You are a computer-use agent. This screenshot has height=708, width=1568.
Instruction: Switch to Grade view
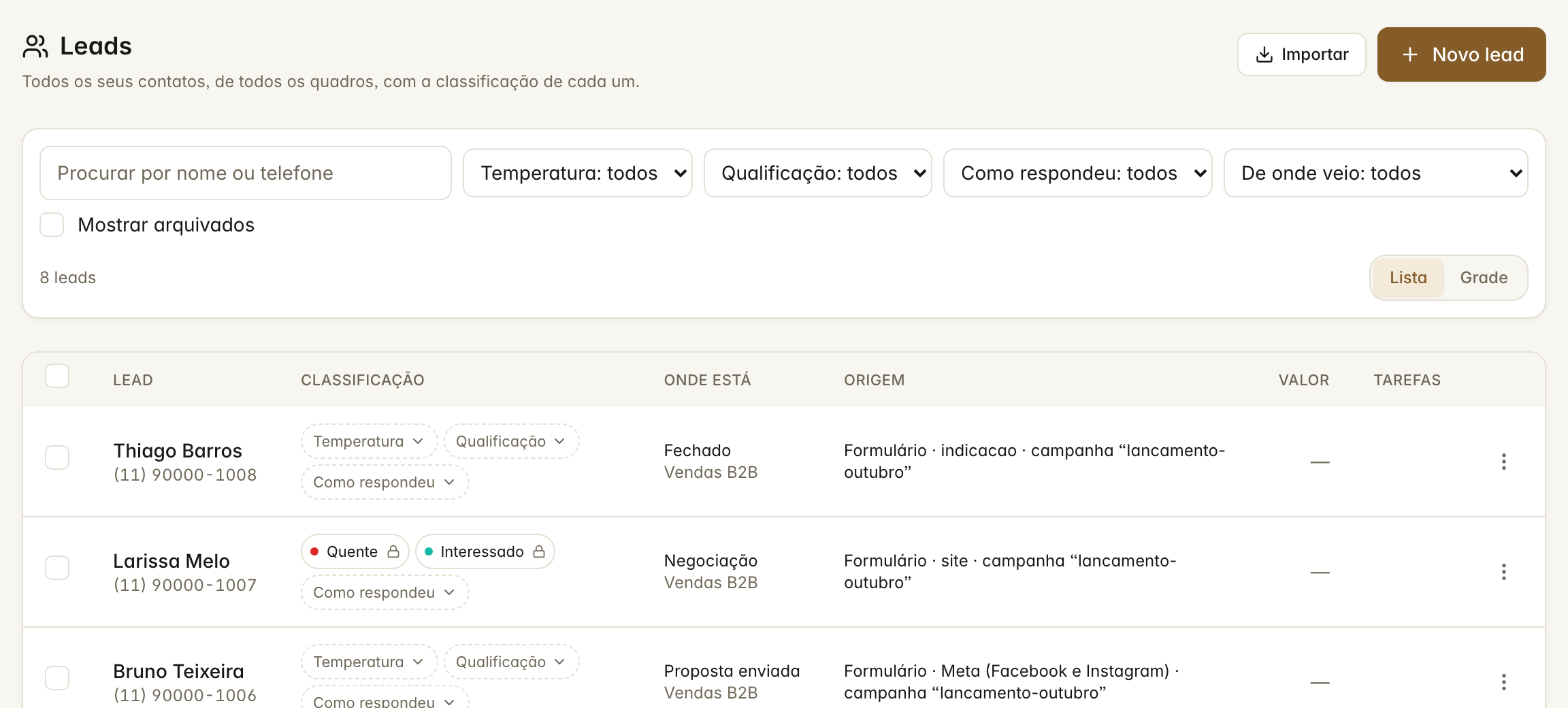point(1484,278)
